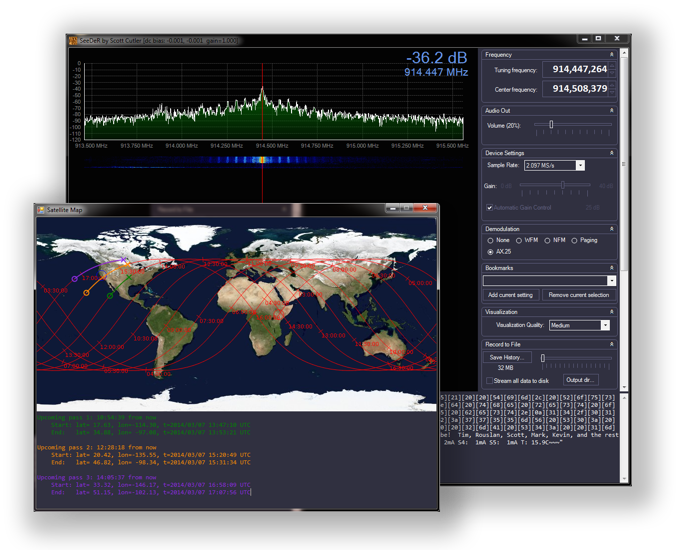The height and width of the screenshot is (550, 680).
Task: Click the Output dir button
Action: (579, 380)
